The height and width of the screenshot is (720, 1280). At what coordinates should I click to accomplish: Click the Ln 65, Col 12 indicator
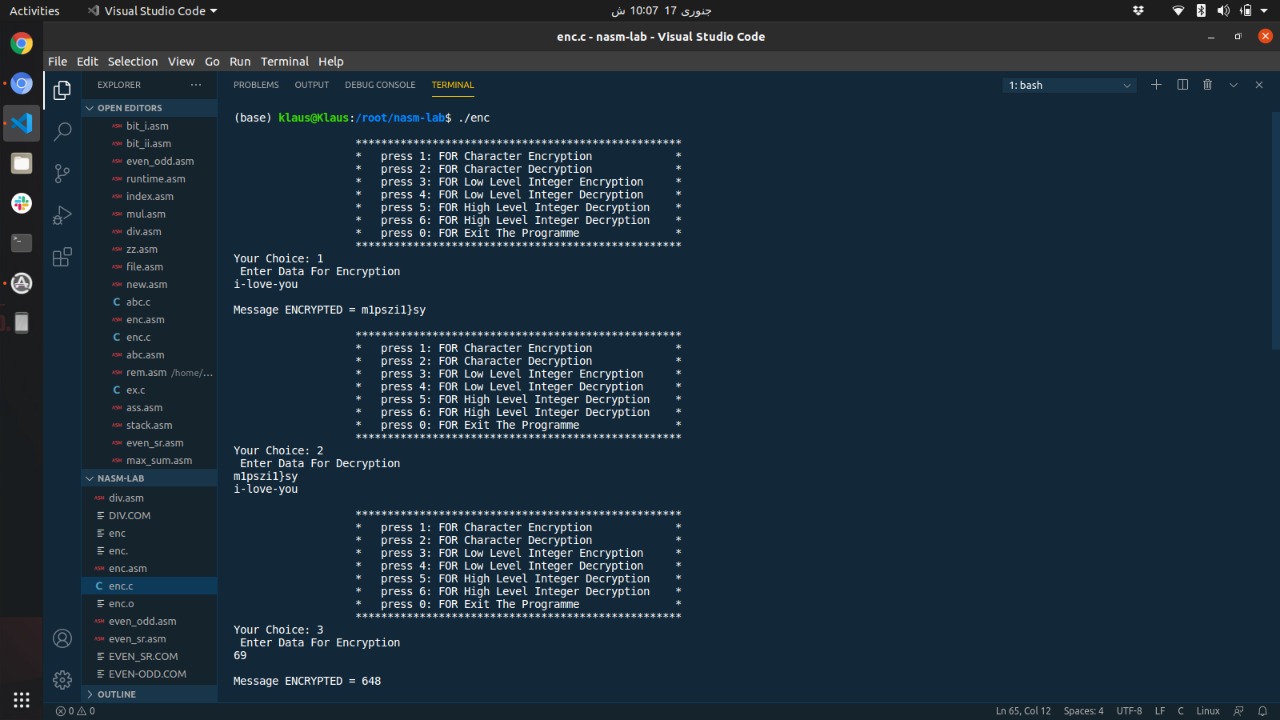coord(1022,710)
